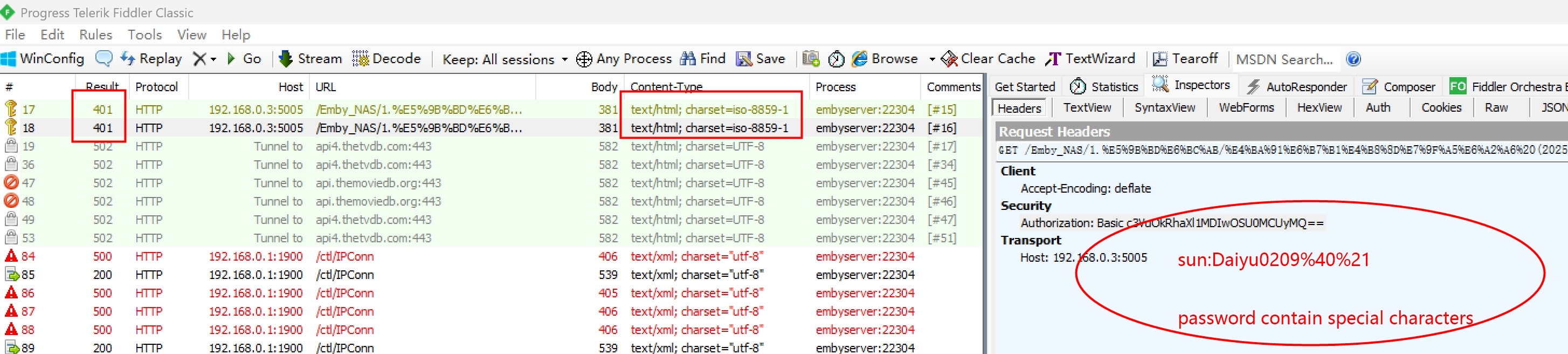Select the Cookies inspector tab
1568x354 pixels.
1441,108
